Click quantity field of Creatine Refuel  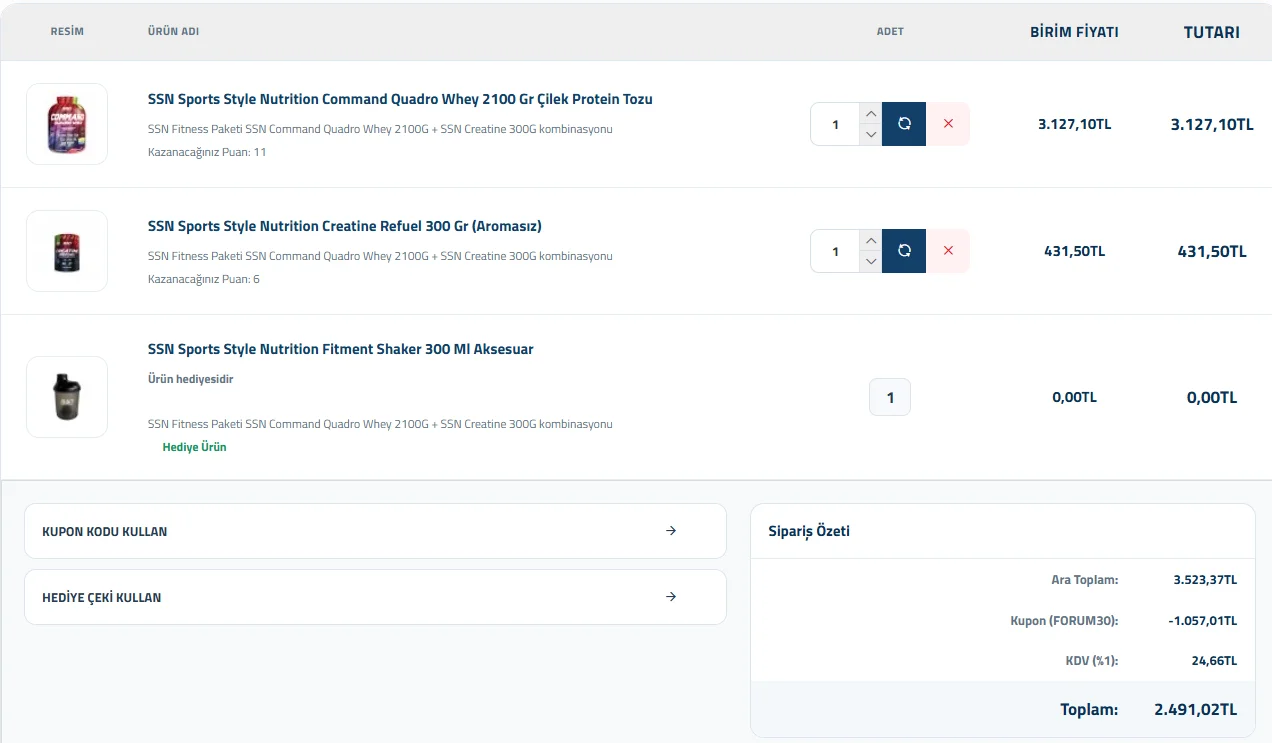tap(835, 251)
